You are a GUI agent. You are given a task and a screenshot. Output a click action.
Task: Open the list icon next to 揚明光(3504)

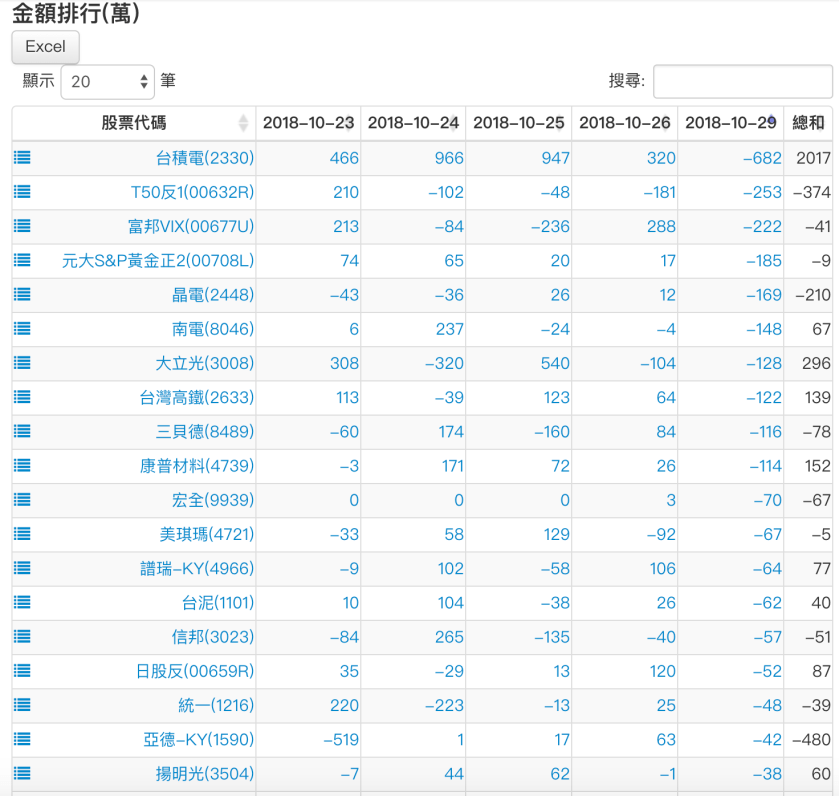pyautogui.click(x=21, y=773)
